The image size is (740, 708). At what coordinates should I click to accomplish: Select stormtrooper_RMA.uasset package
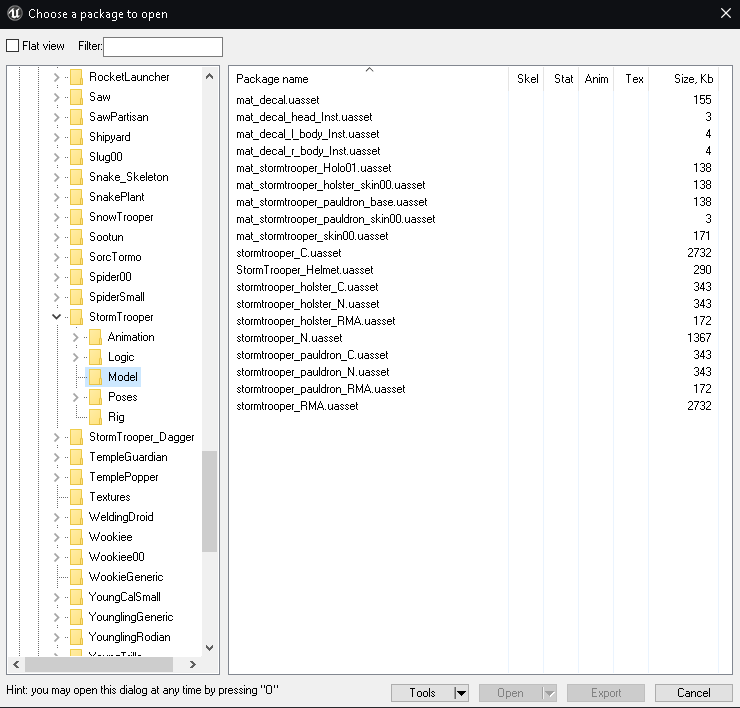297,406
